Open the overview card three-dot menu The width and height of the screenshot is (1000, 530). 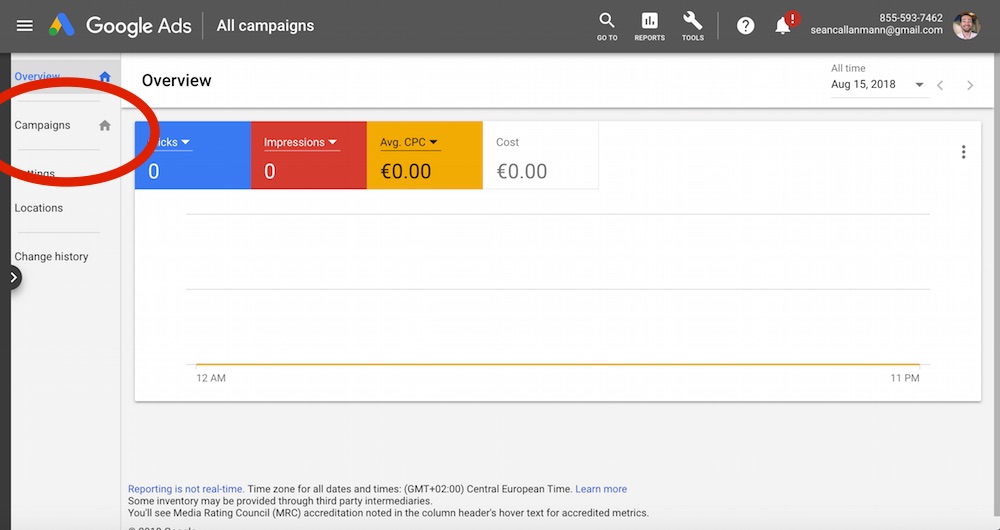point(964,152)
